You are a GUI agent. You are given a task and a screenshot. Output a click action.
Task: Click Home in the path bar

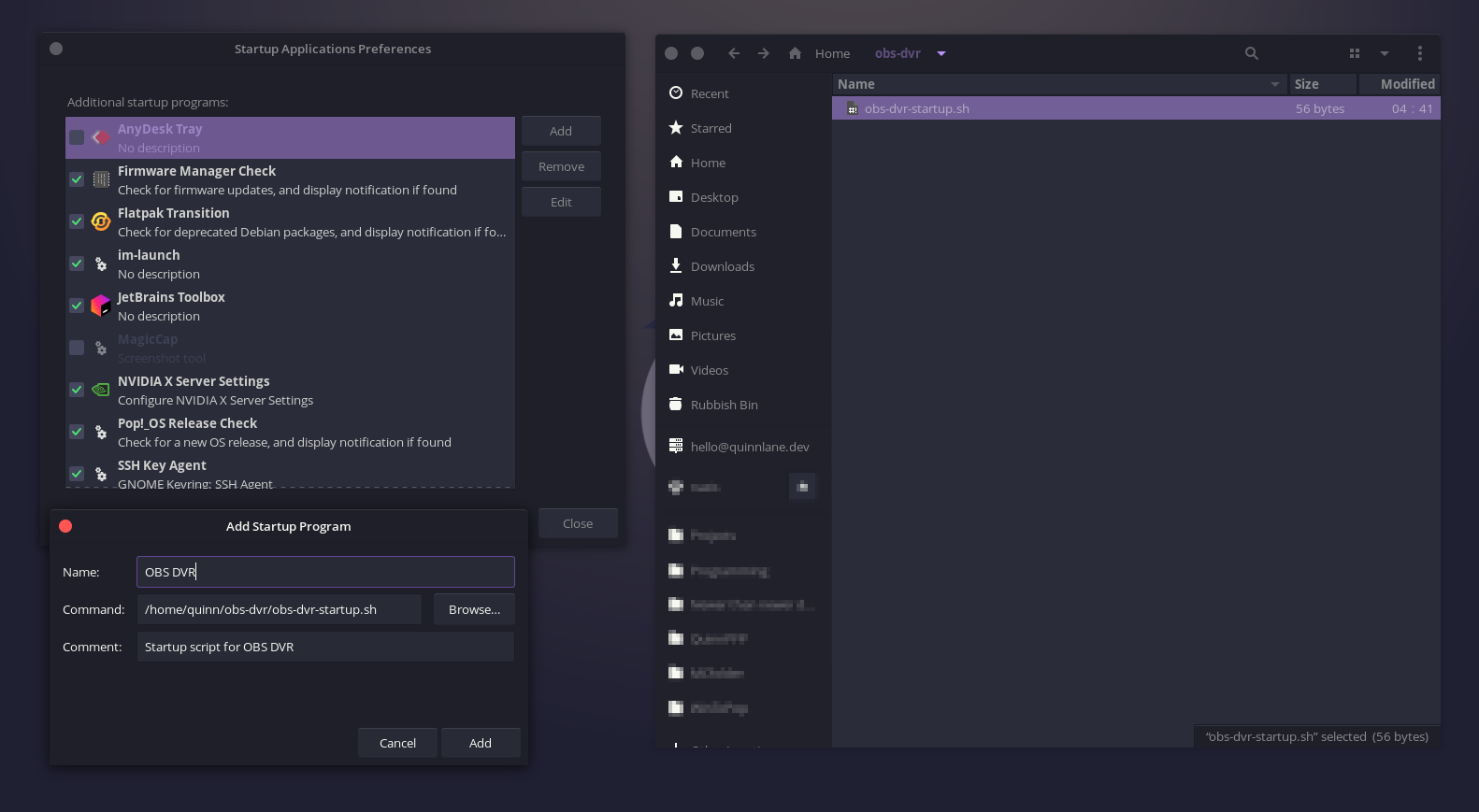832,53
